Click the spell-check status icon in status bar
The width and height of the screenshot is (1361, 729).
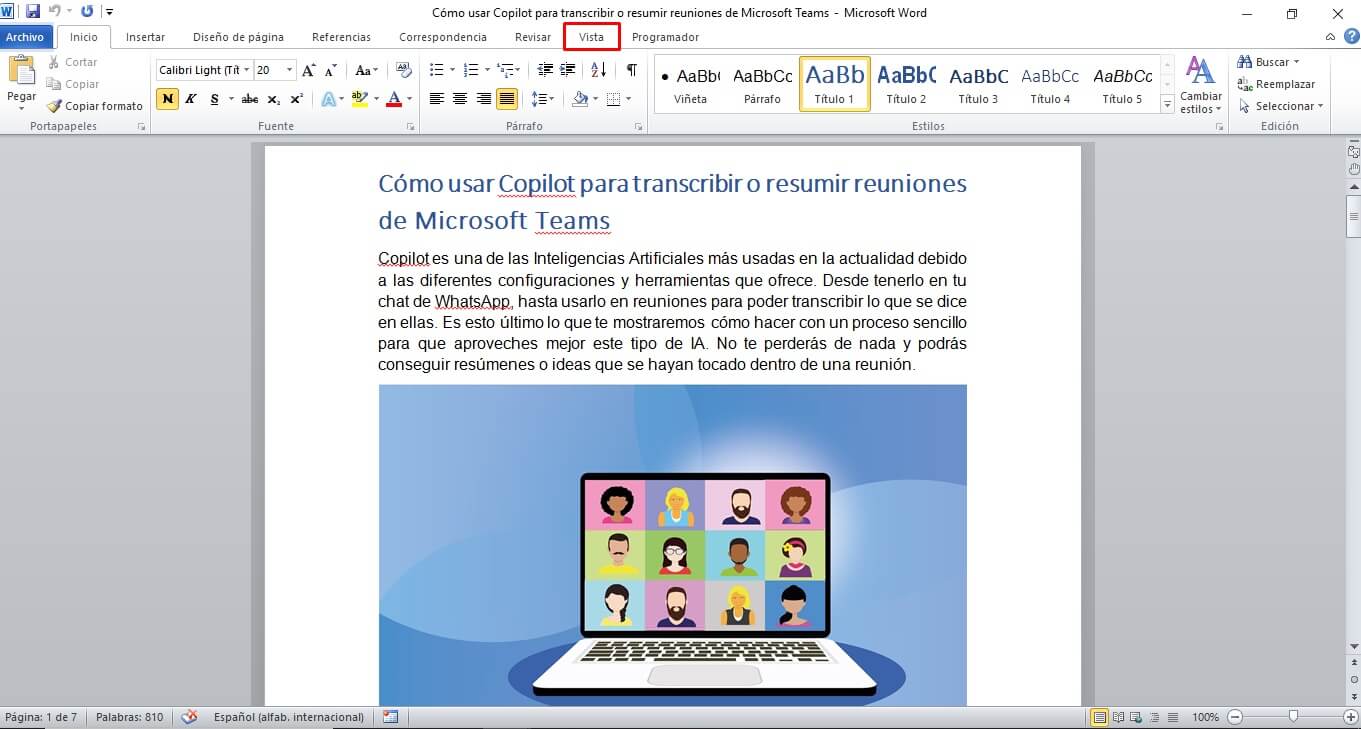coord(189,717)
